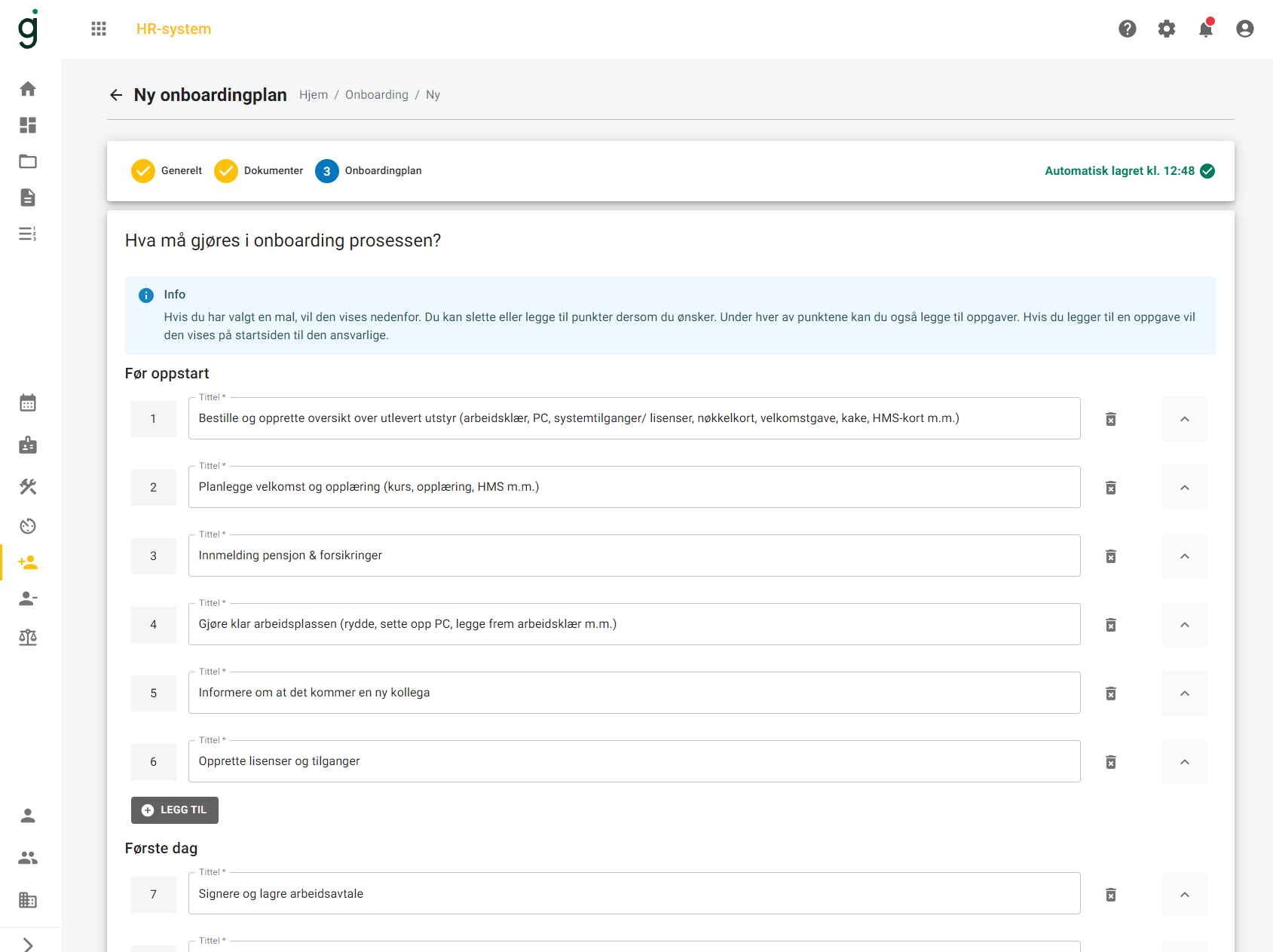Delete item 7 Signere og lagre arbeidsavtale
This screenshot has height=952, width=1273.
(x=1111, y=895)
